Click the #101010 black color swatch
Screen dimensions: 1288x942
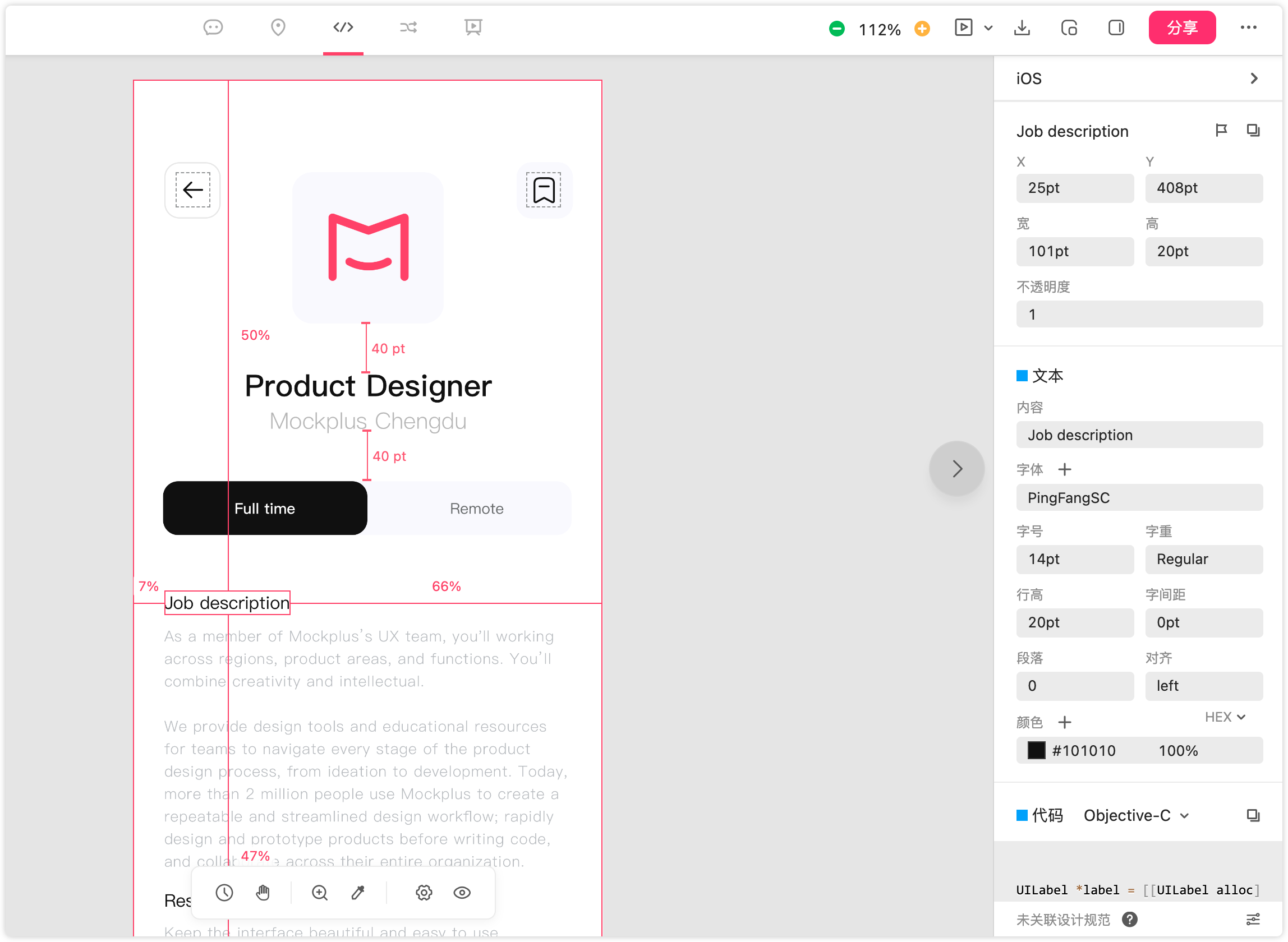coord(1037,750)
